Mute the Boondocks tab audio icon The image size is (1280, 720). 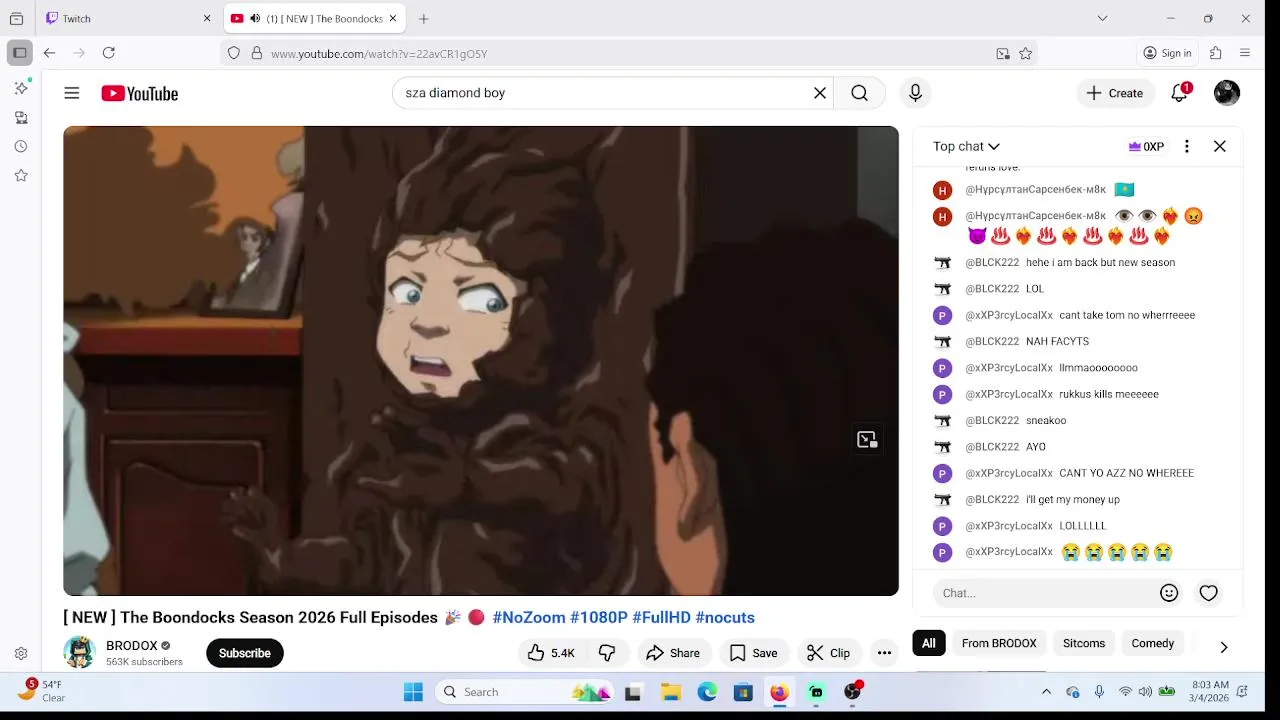[x=255, y=18]
